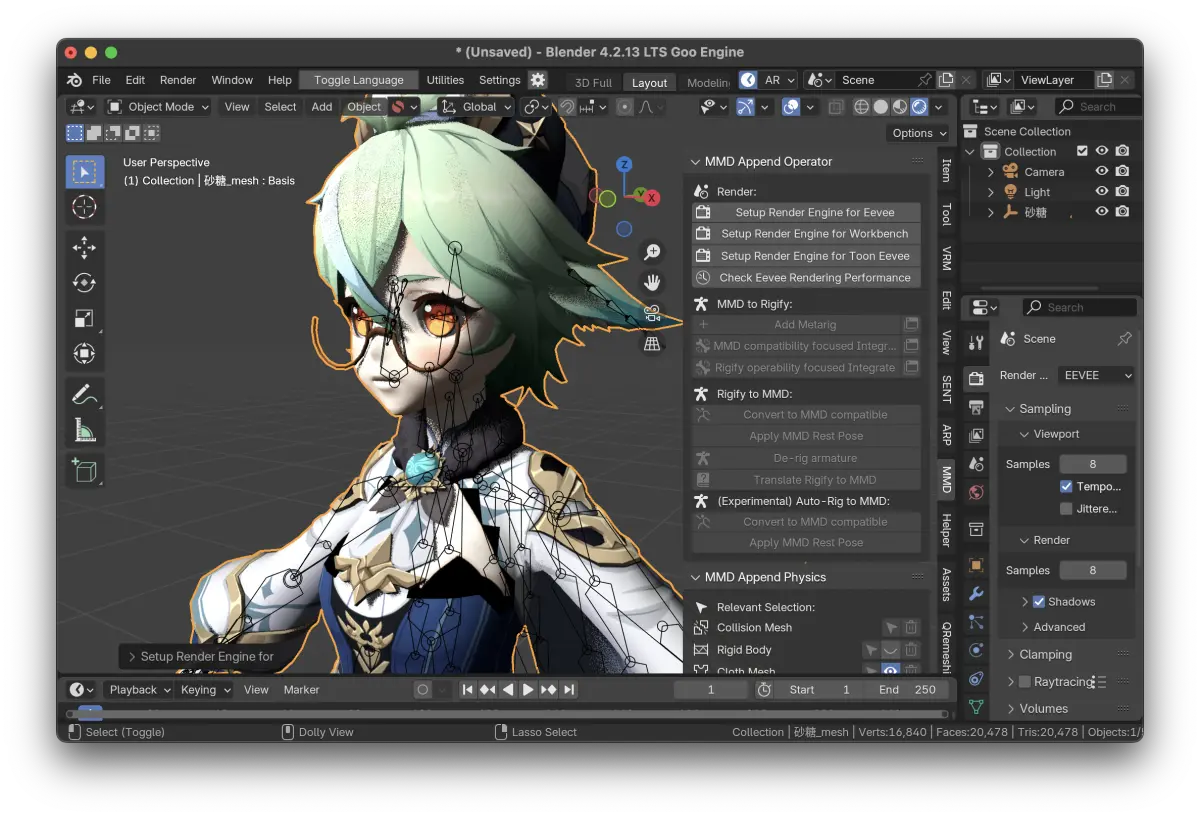Viewport: 1200px width, 817px height.
Task: Expand the Light tree item
Action: pyautogui.click(x=991, y=192)
